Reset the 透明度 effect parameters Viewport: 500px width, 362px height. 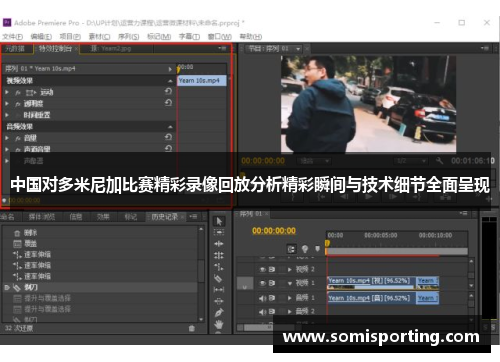(x=168, y=103)
